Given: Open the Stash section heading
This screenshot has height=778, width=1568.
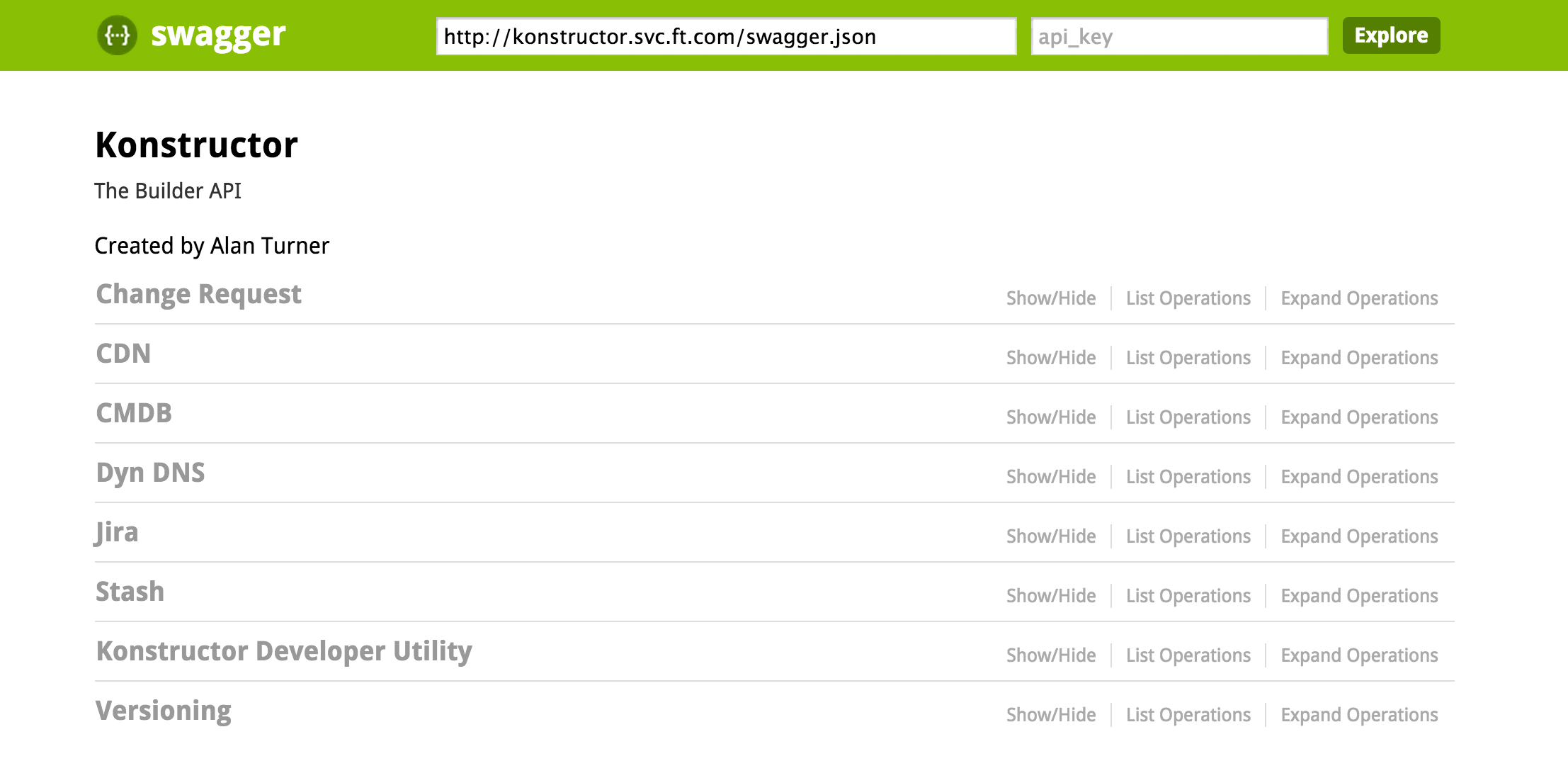Looking at the screenshot, I should pyautogui.click(x=130, y=592).
